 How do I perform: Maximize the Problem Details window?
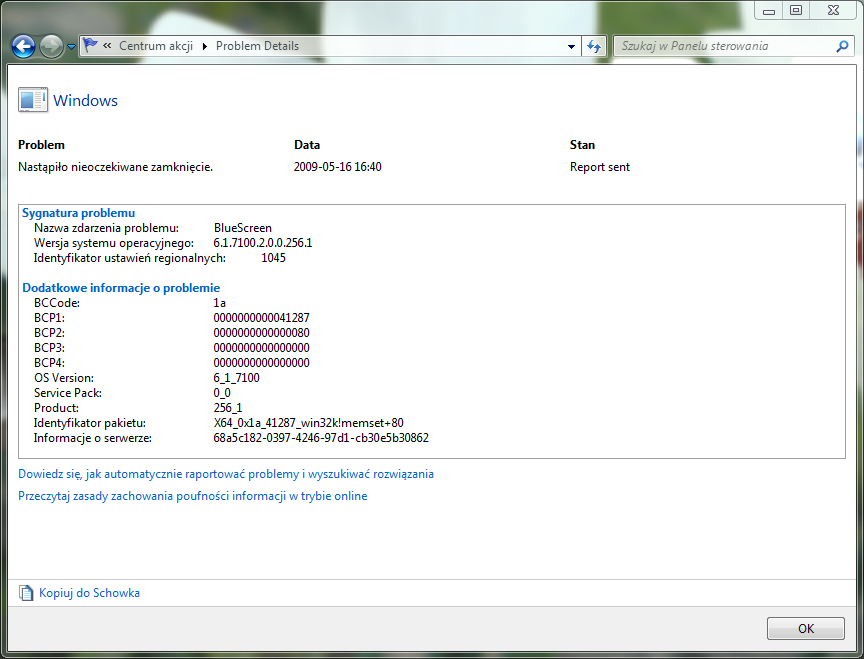click(x=796, y=10)
